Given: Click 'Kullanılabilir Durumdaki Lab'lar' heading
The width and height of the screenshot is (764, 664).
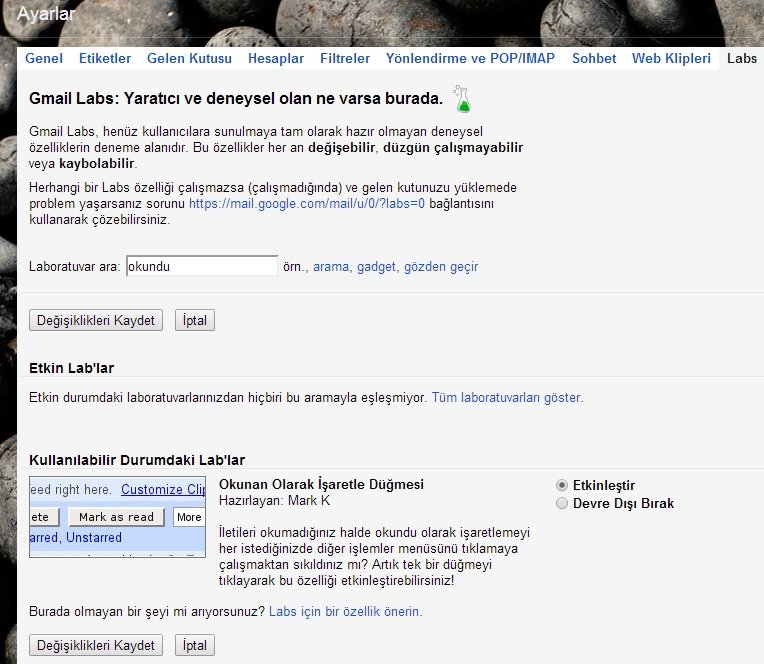Looking at the screenshot, I should (137, 460).
